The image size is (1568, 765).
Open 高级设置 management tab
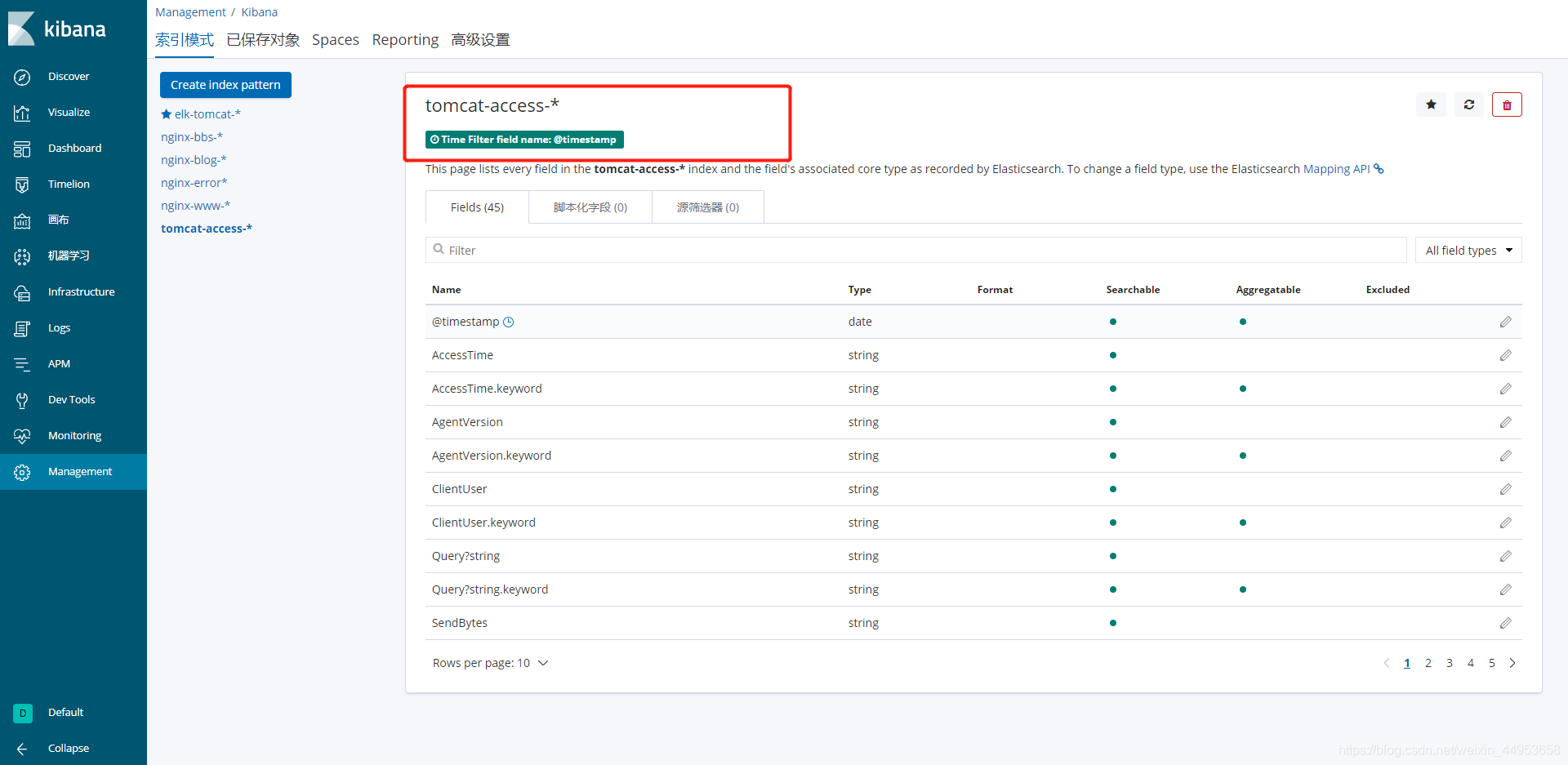point(480,40)
